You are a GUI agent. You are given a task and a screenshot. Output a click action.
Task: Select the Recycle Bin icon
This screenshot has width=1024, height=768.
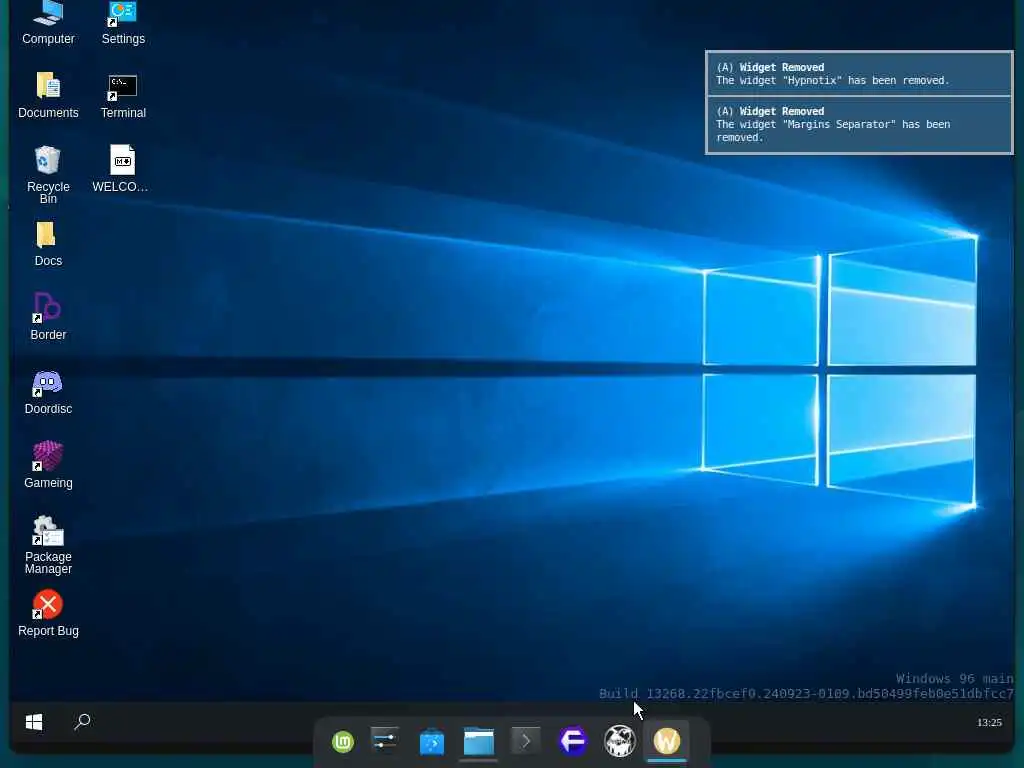coord(48,174)
